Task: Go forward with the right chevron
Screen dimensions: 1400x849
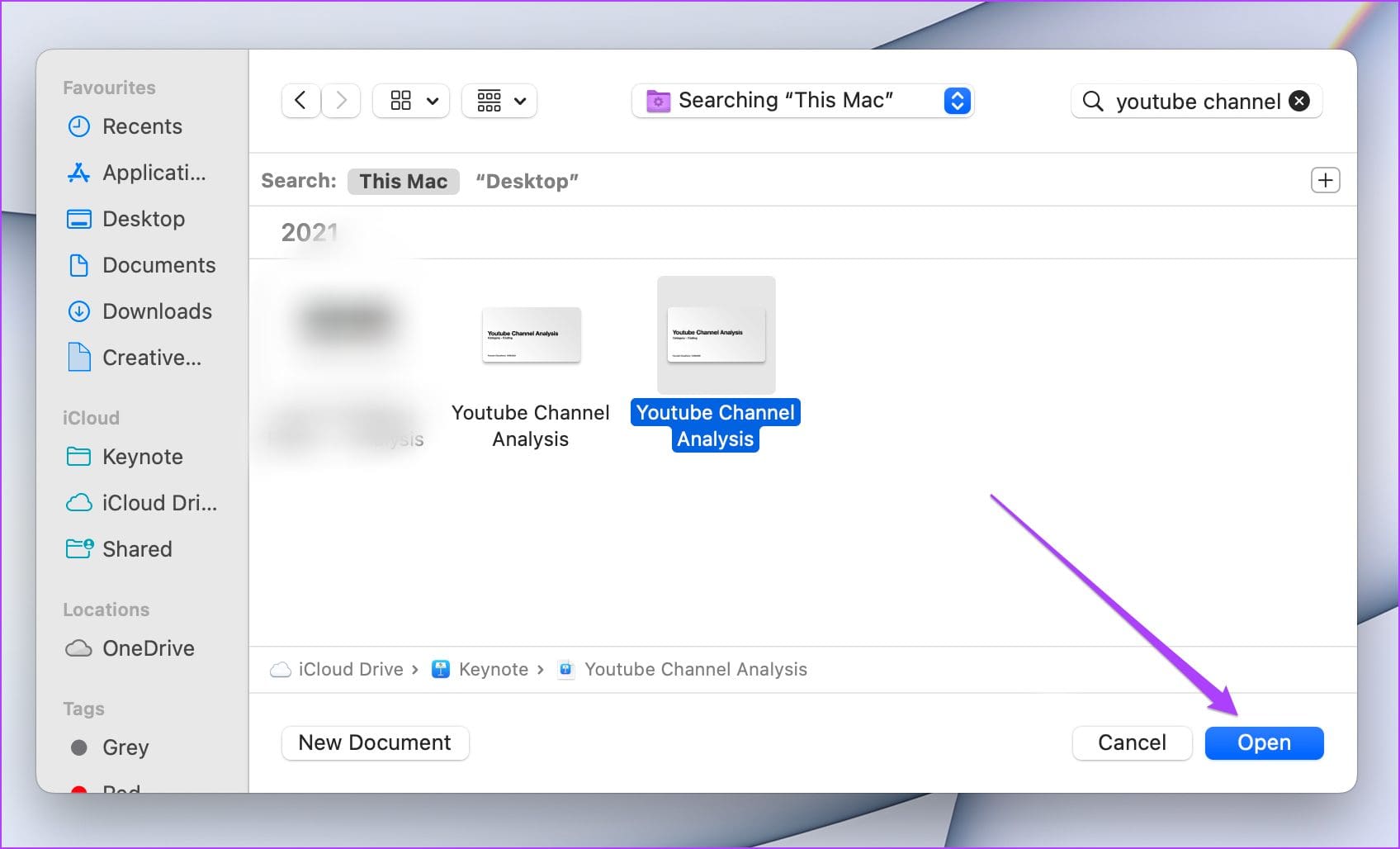Action: click(x=341, y=101)
